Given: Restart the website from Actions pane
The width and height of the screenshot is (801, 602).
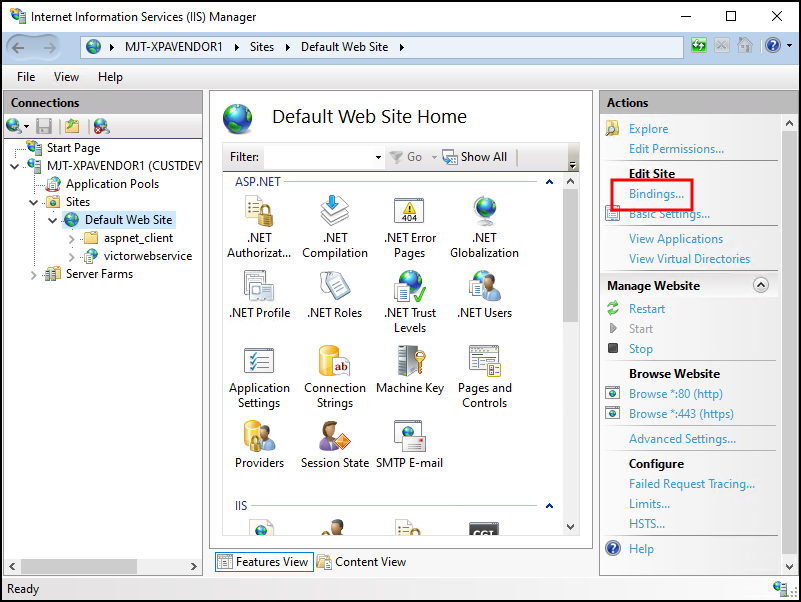Looking at the screenshot, I should [646, 309].
